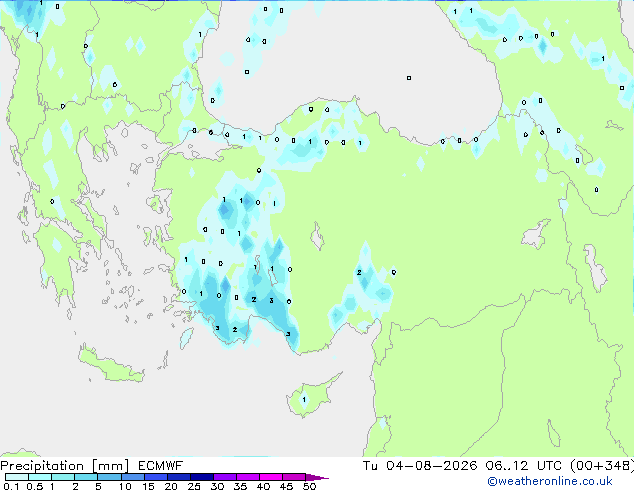This screenshot has width=634, height=490.
Task: Choose the 35–40 mm violet legend swatch
Action: click(x=247, y=477)
